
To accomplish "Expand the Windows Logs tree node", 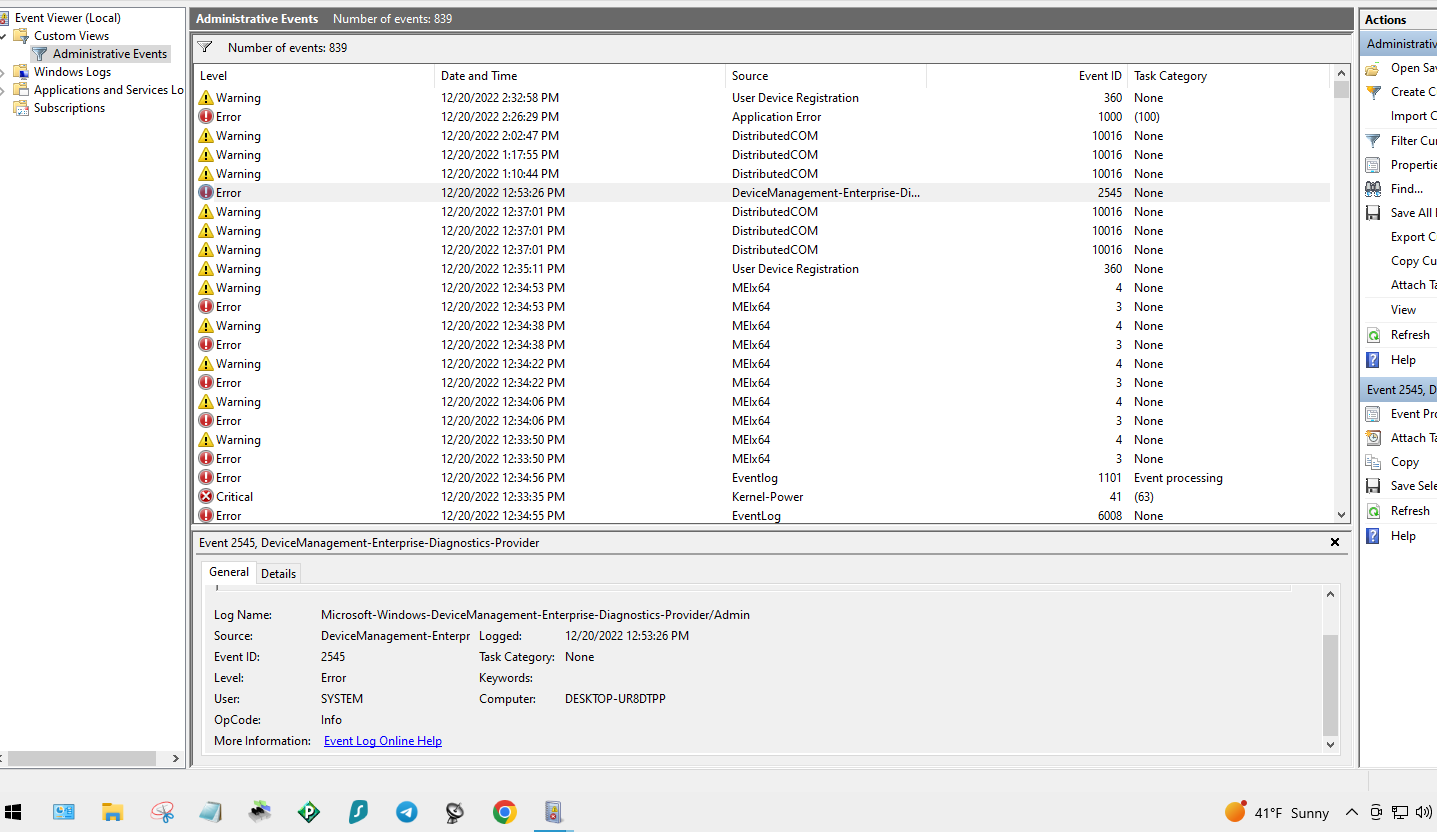I will (x=4, y=72).
